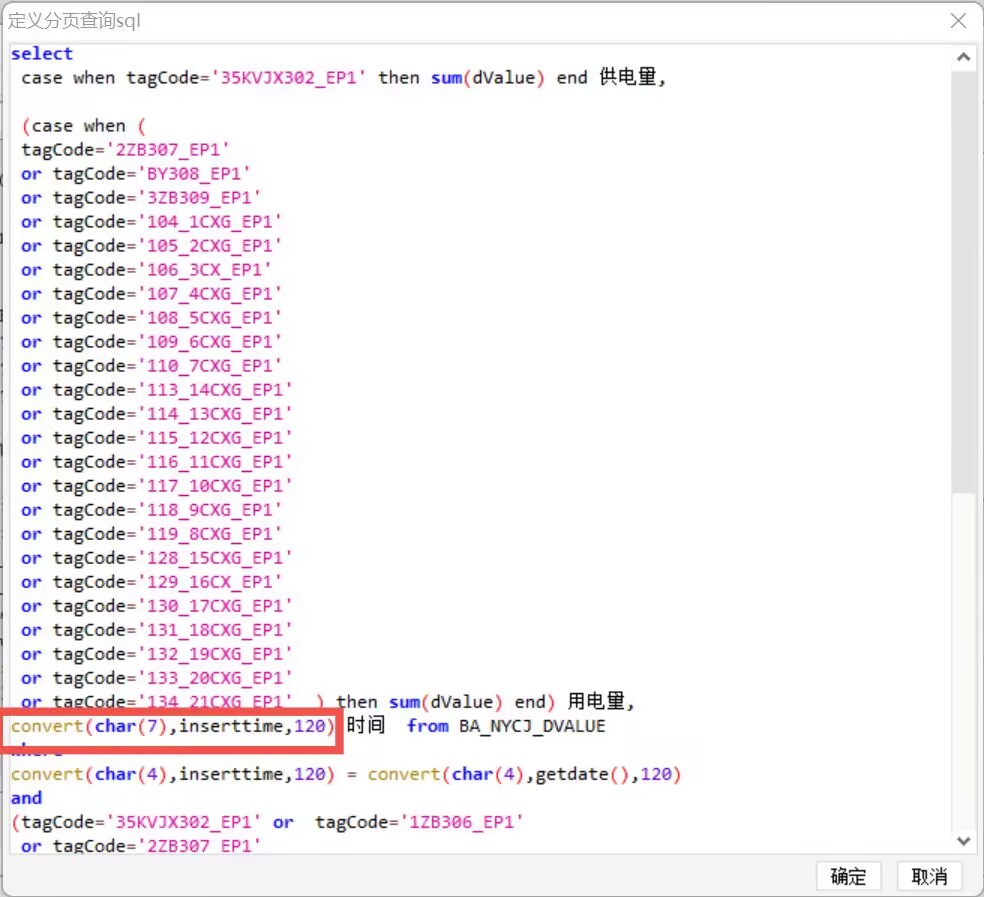The image size is (984, 897).
Task: Click the vertical scrollbar thumb
Action: point(964,281)
